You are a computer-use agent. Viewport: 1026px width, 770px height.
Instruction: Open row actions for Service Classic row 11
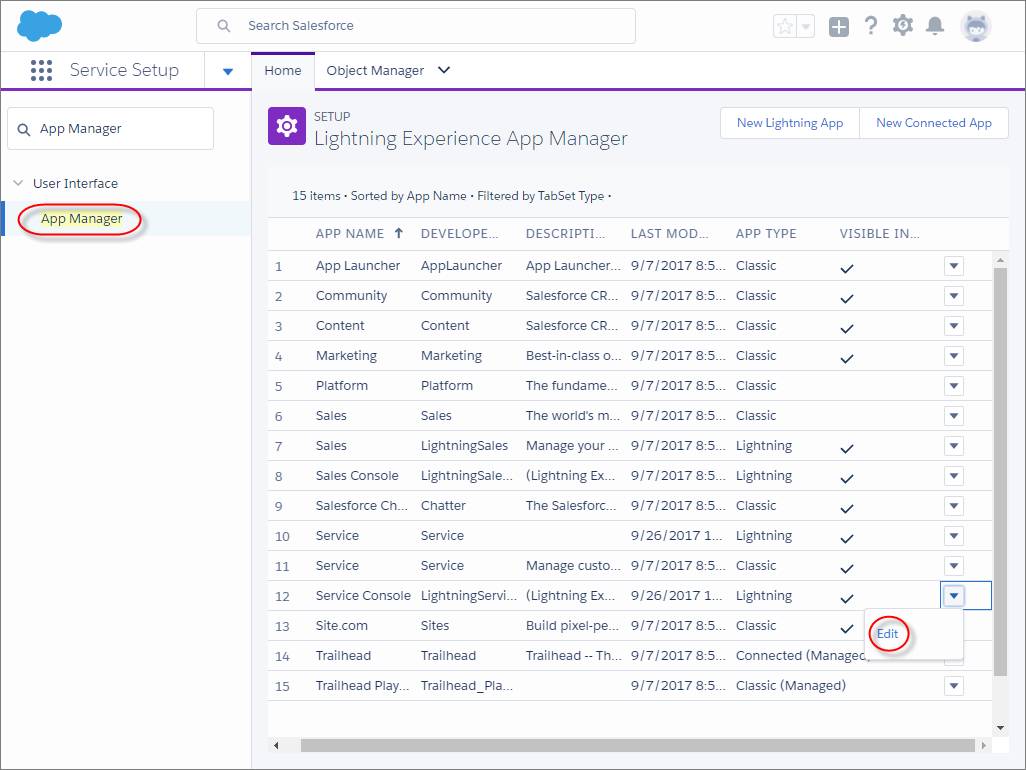(953, 566)
